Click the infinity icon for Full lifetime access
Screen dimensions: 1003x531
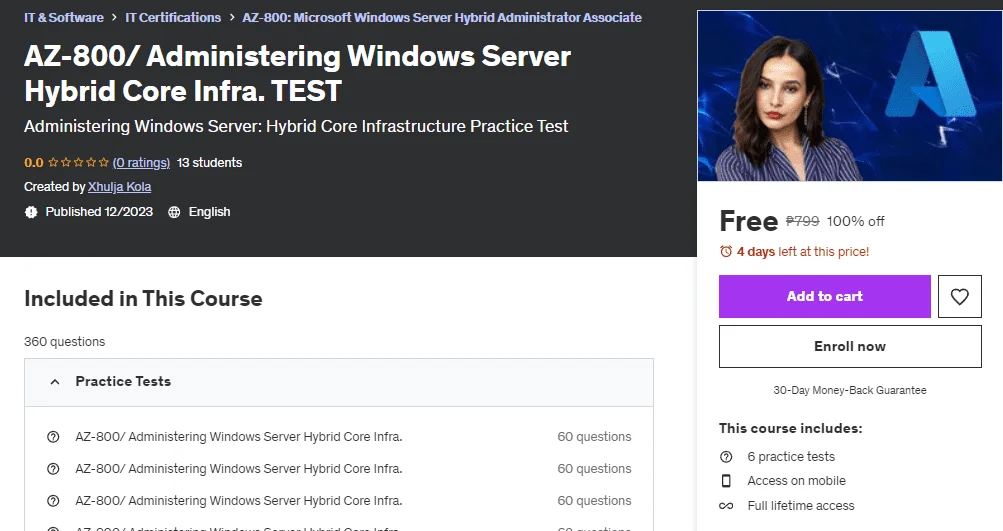click(726, 505)
